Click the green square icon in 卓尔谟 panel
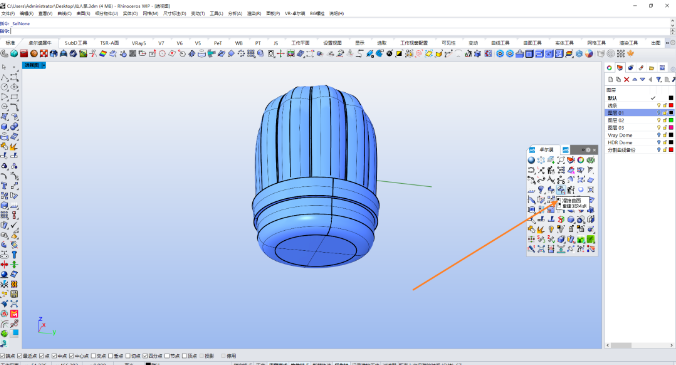The width and height of the screenshot is (676, 365). (x=591, y=239)
